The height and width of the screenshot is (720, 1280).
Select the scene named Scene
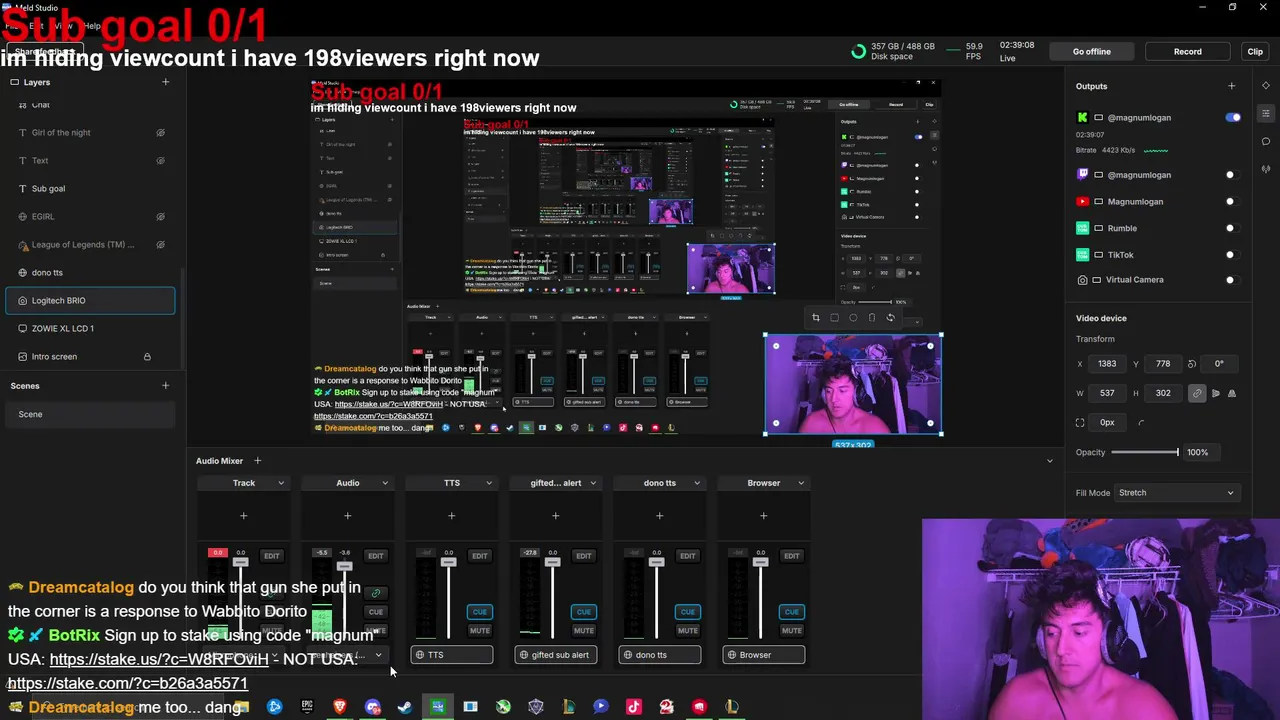pos(90,414)
